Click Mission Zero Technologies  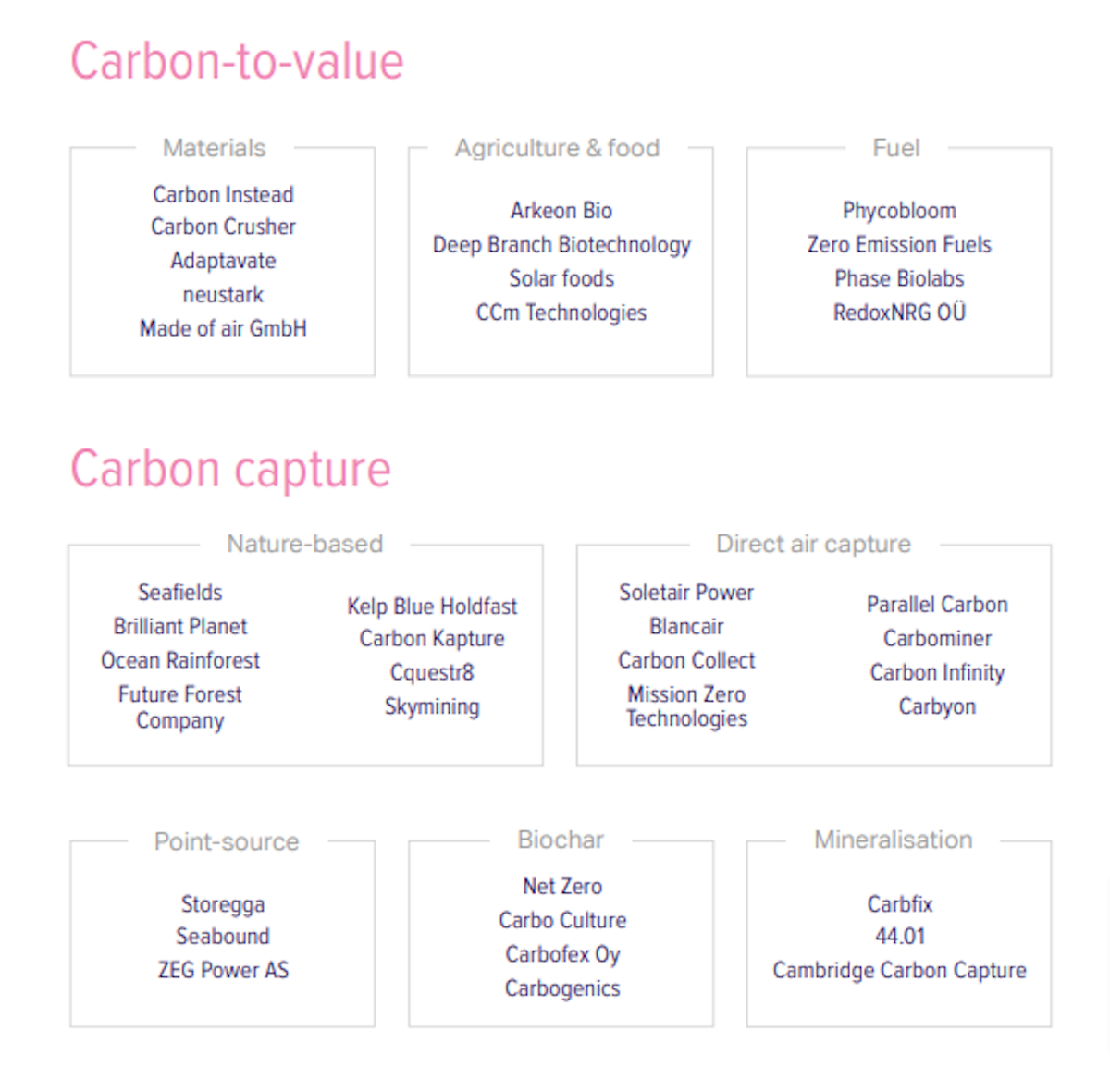686,706
